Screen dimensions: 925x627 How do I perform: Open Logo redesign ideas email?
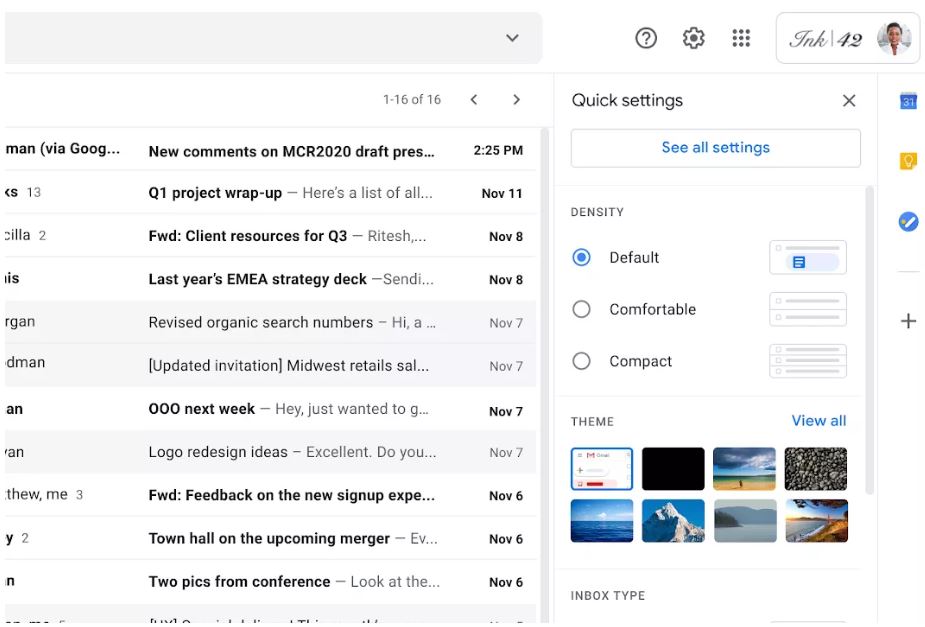tap(270, 452)
